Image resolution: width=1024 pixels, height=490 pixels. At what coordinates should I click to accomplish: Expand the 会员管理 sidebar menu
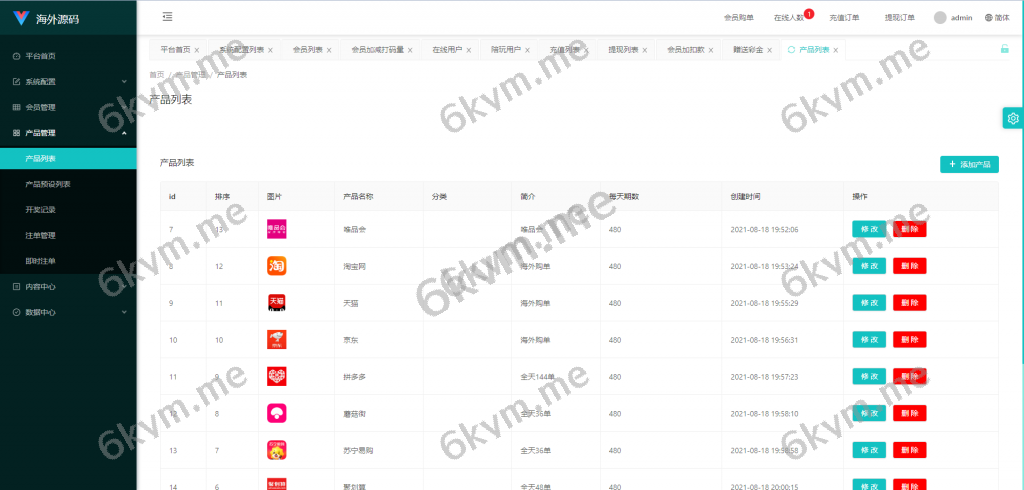tap(69, 107)
